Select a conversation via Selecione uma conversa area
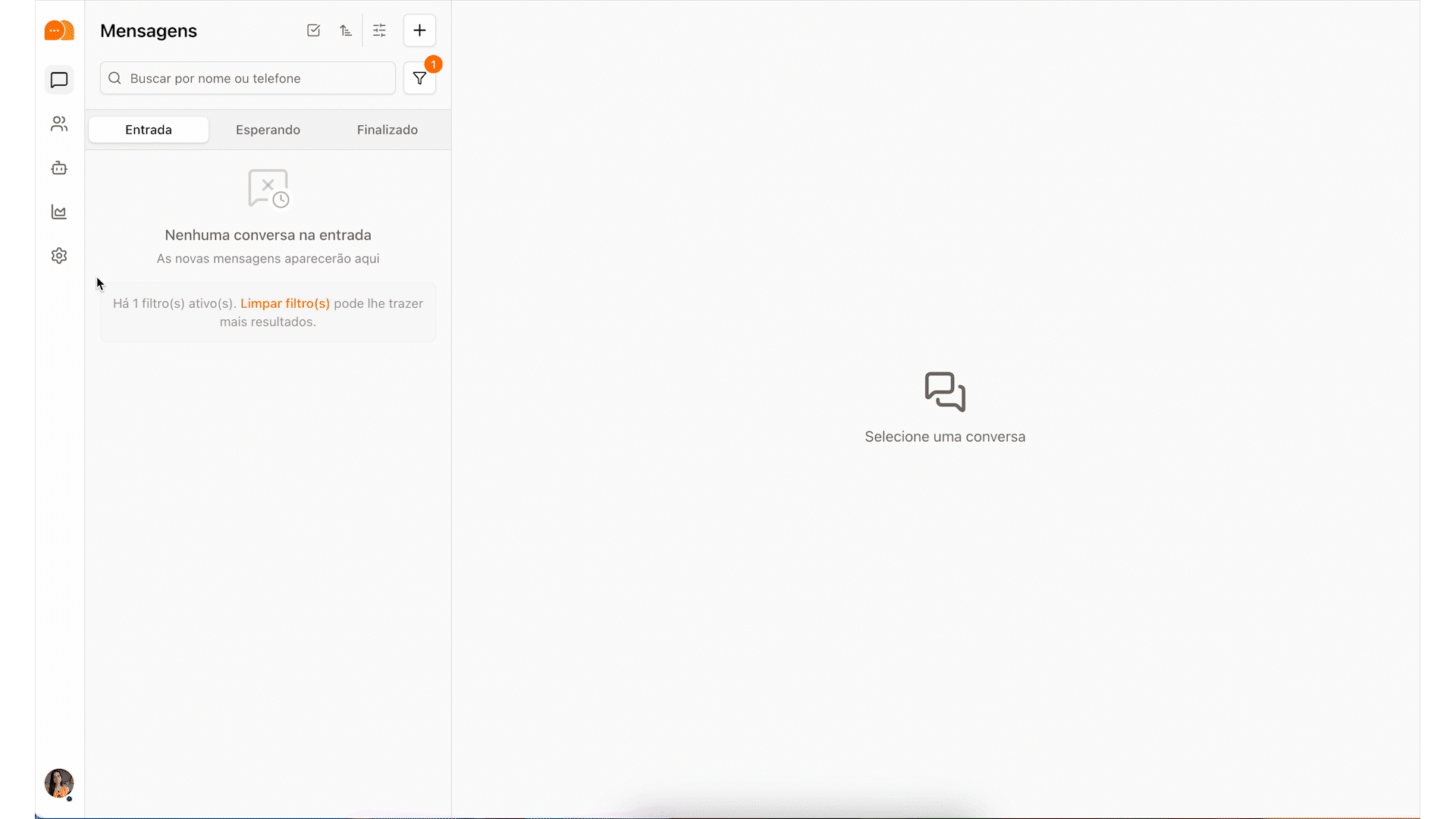The width and height of the screenshot is (1456, 819). point(945,409)
